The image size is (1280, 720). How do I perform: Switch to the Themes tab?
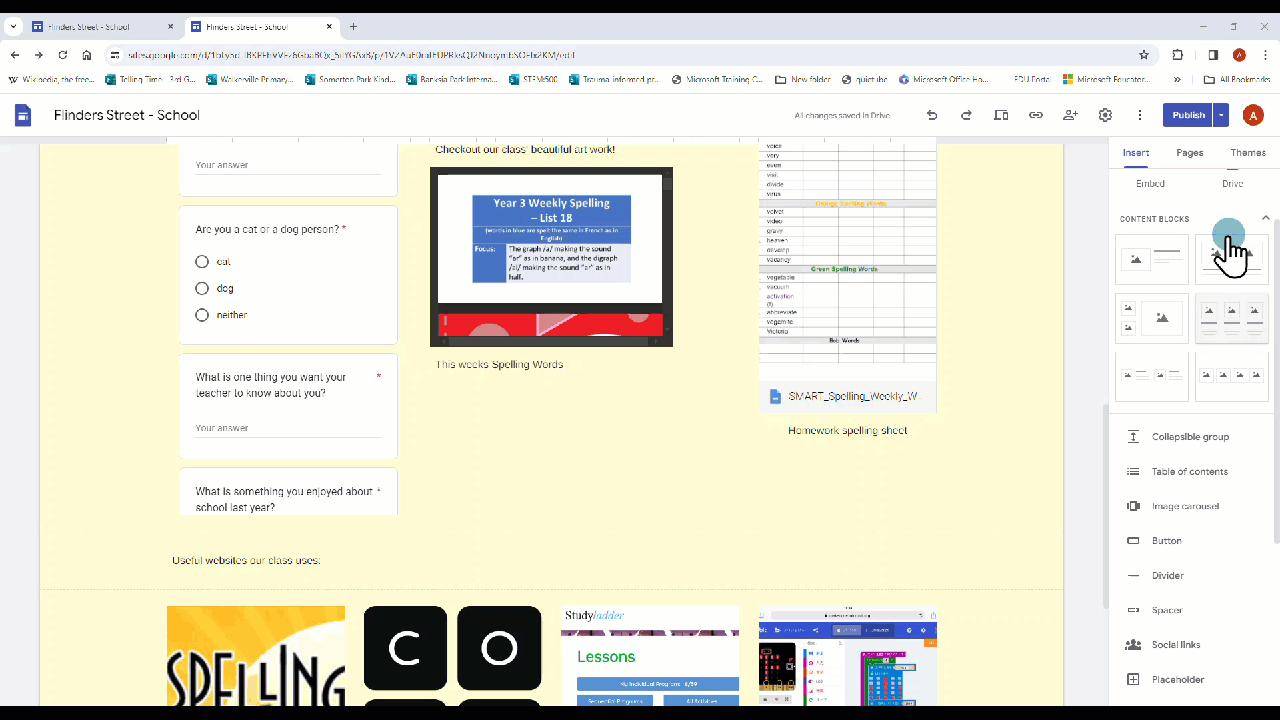click(1248, 153)
